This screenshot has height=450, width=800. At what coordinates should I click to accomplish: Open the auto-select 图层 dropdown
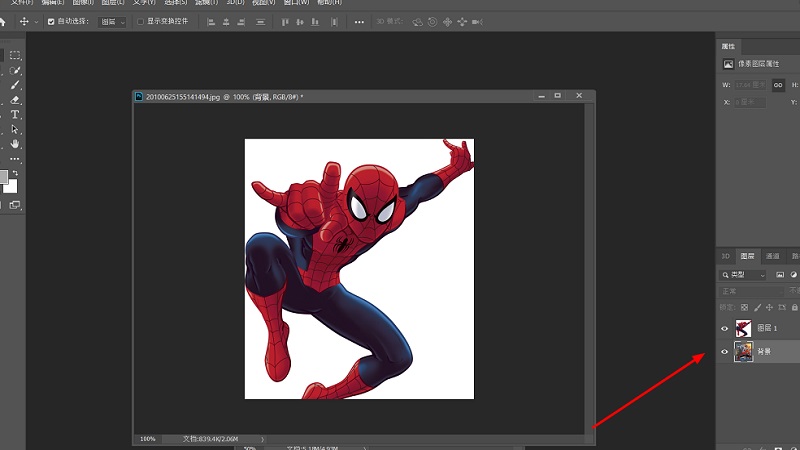click(x=112, y=22)
